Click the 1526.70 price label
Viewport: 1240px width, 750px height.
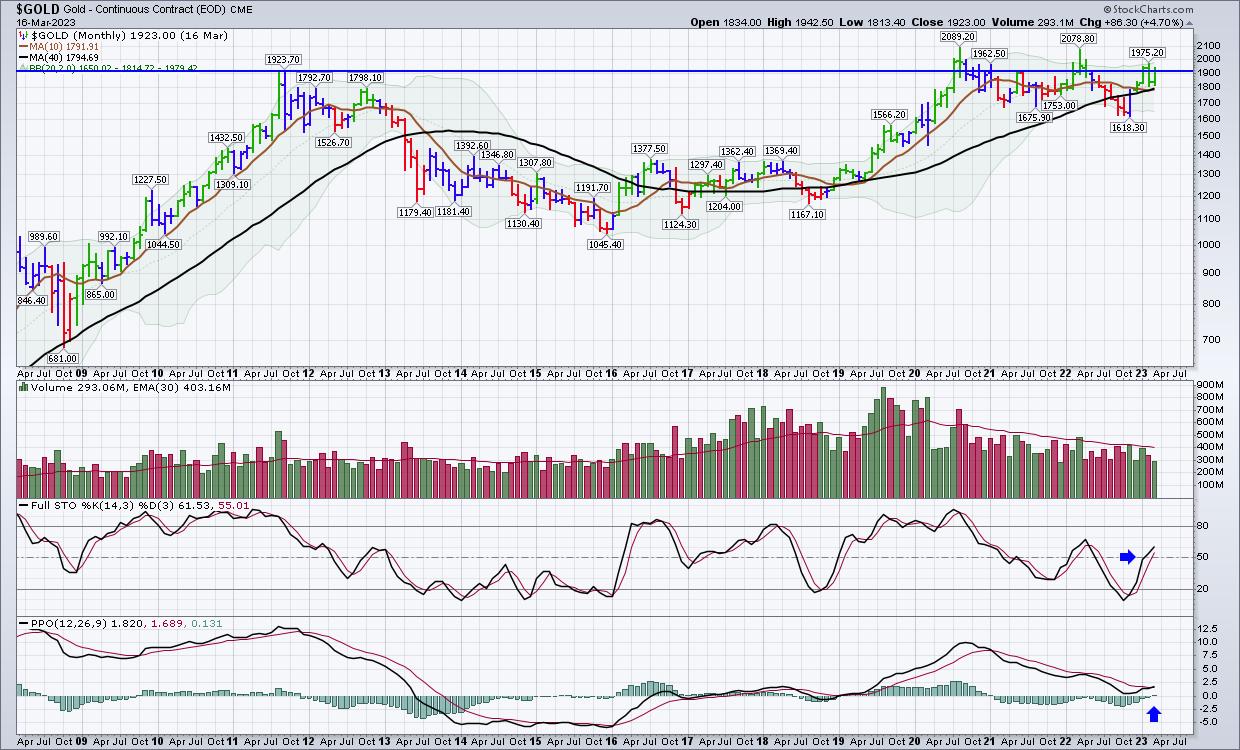tap(331, 143)
